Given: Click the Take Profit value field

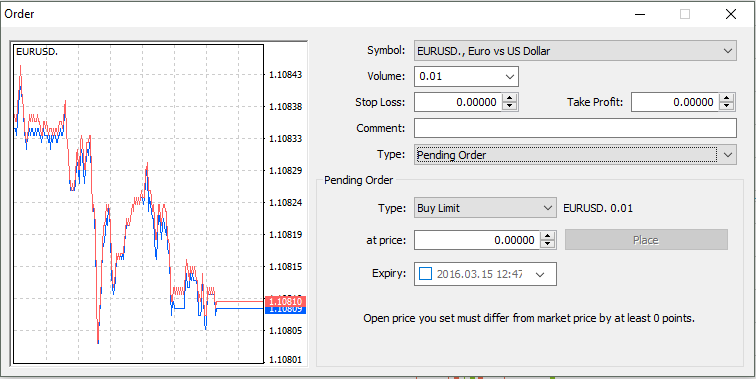Looking at the screenshot, I should point(675,102).
